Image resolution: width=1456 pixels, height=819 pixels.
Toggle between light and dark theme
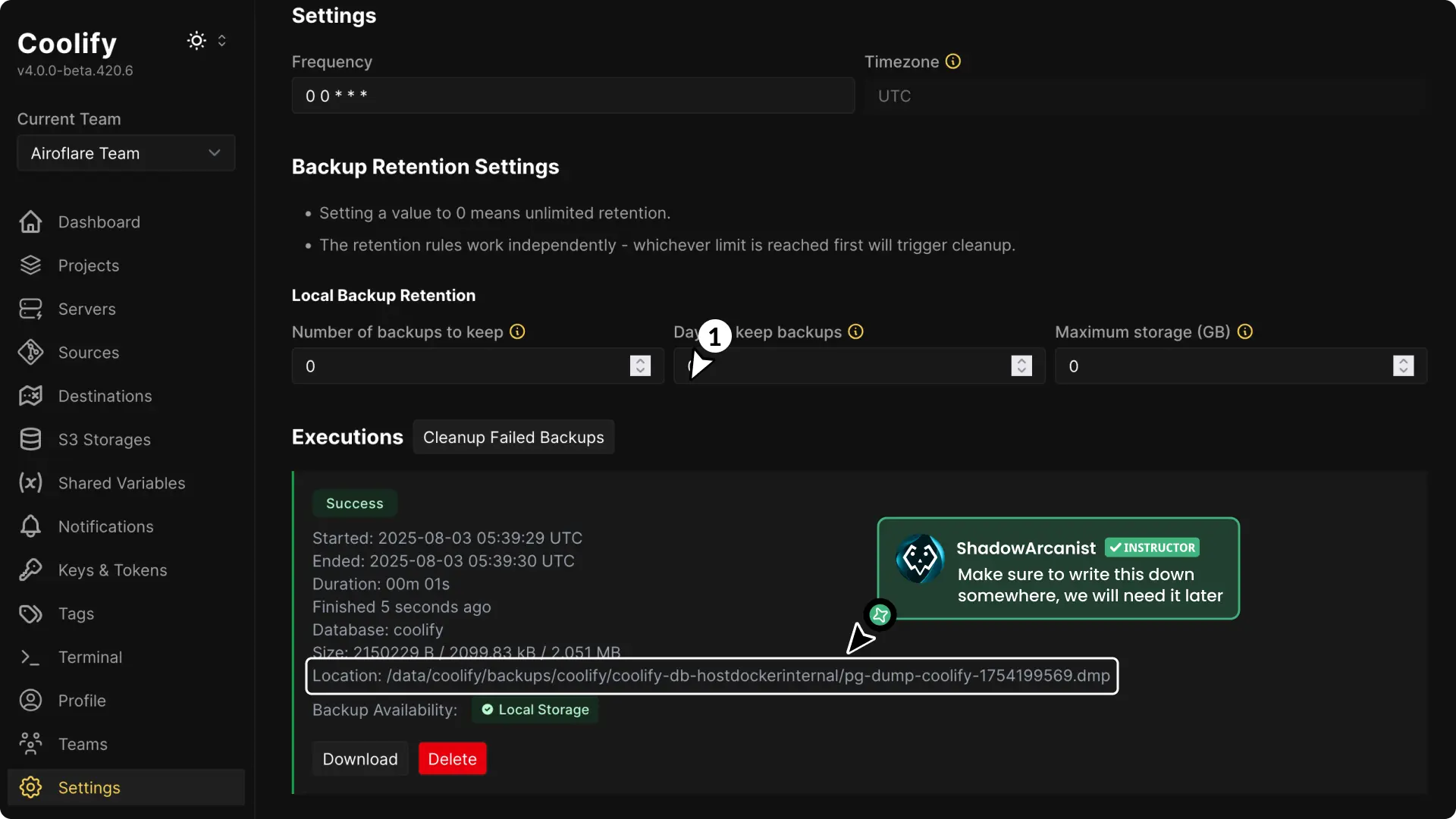point(196,40)
